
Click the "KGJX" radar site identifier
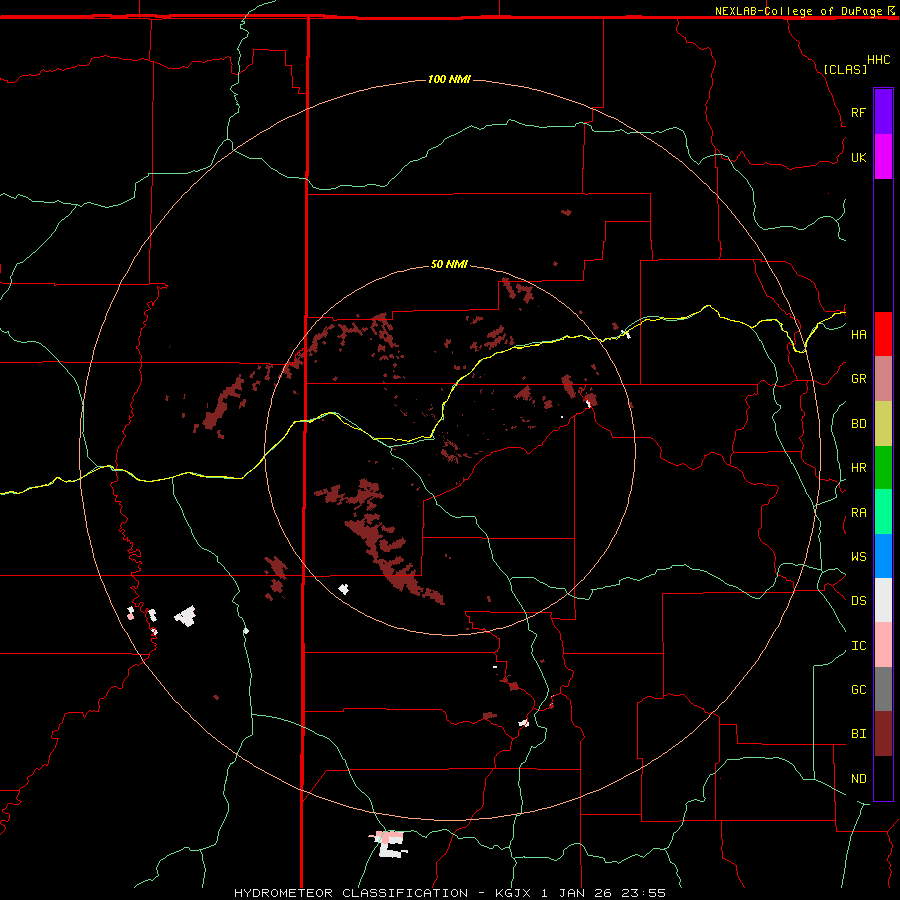coord(514,893)
